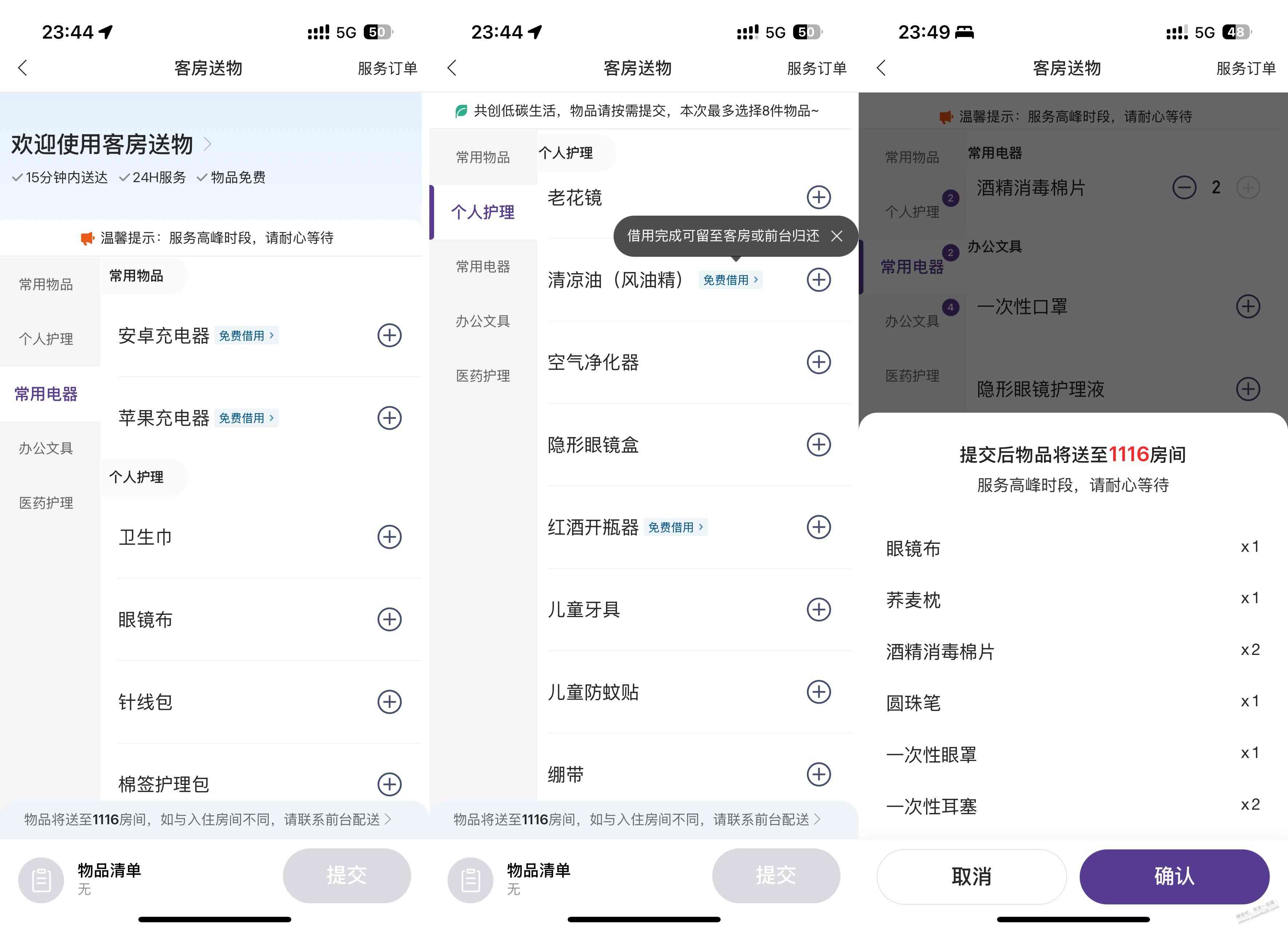Go back from the middle 客房送物 screen
Image resolution: width=1288 pixels, height=931 pixels.
tap(452, 68)
